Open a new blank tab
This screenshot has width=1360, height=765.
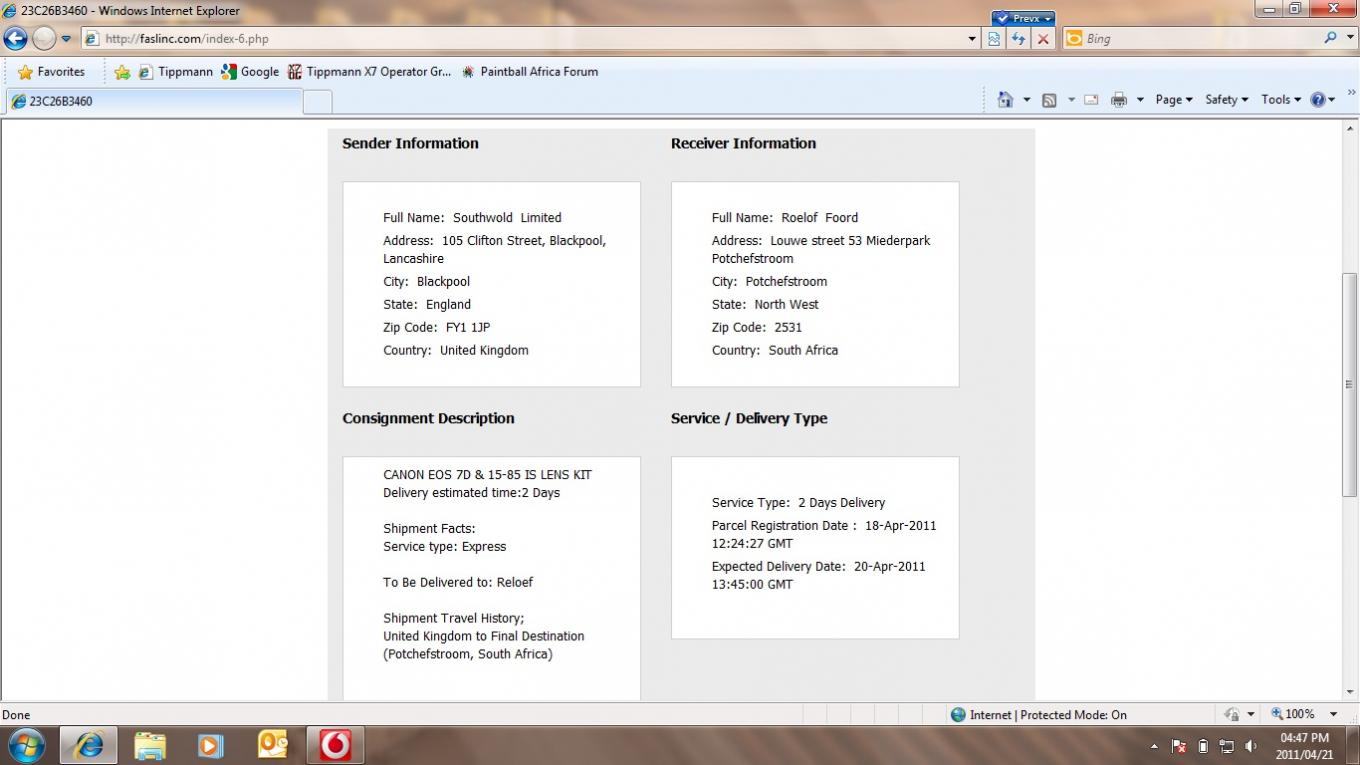317,102
